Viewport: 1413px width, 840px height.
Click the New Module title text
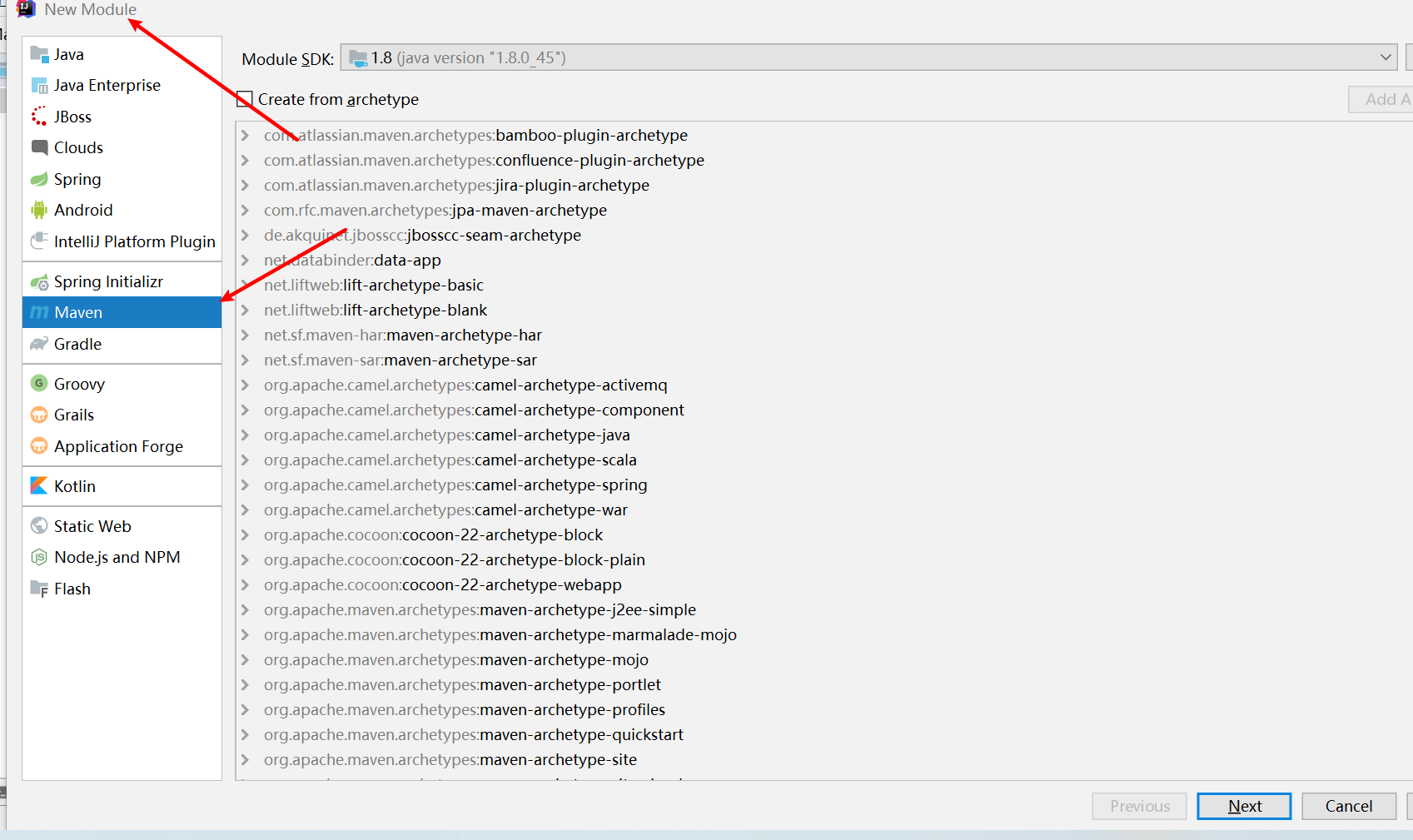click(x=90, y=9)
